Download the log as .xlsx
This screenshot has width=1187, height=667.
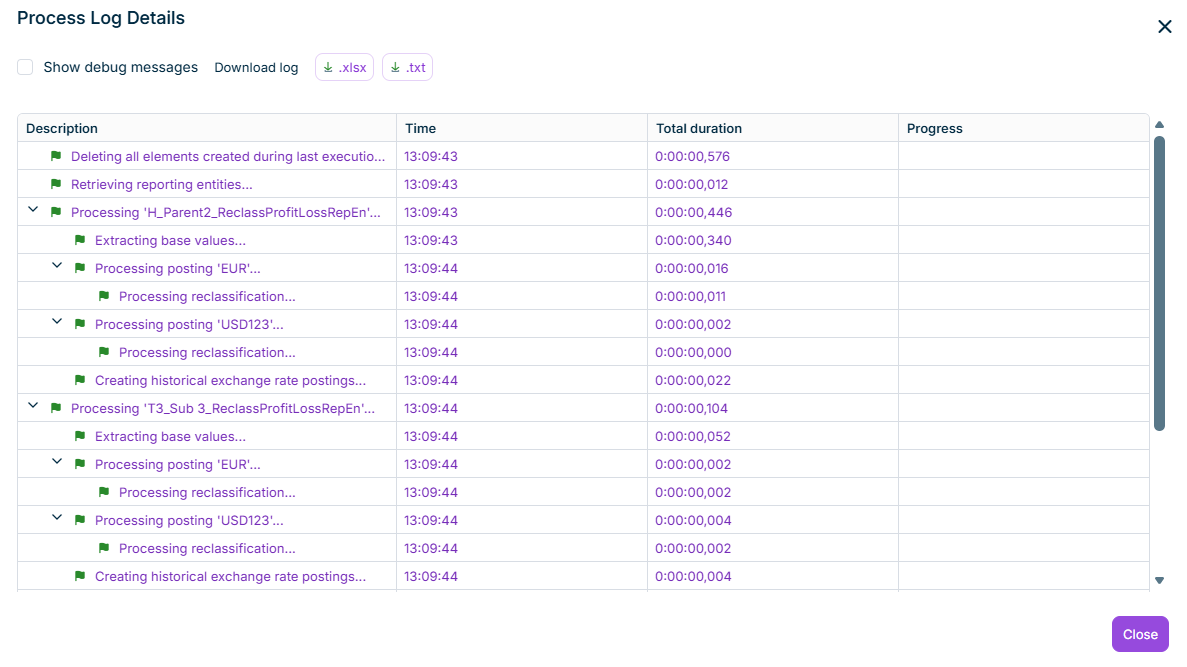tap(344, 67)
